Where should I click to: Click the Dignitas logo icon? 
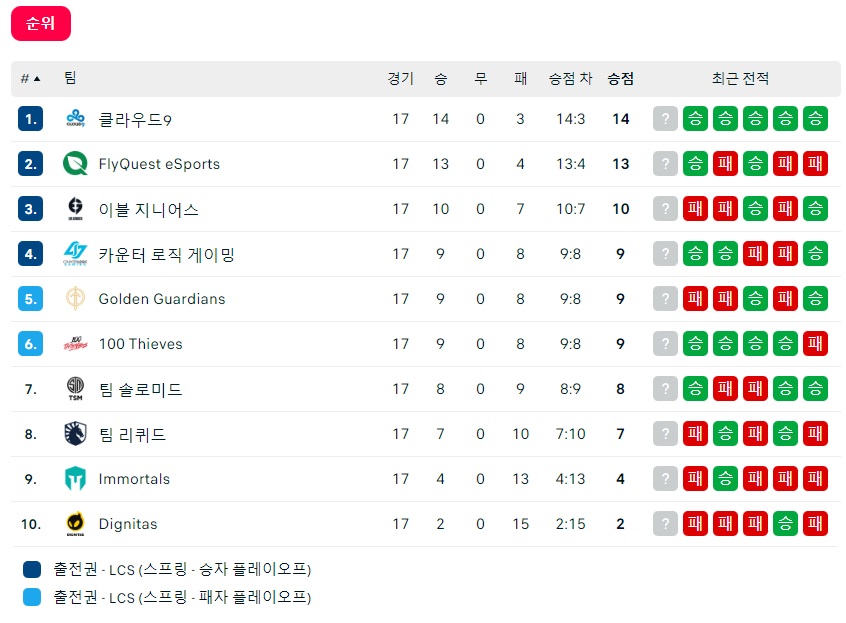click(76, 524)
